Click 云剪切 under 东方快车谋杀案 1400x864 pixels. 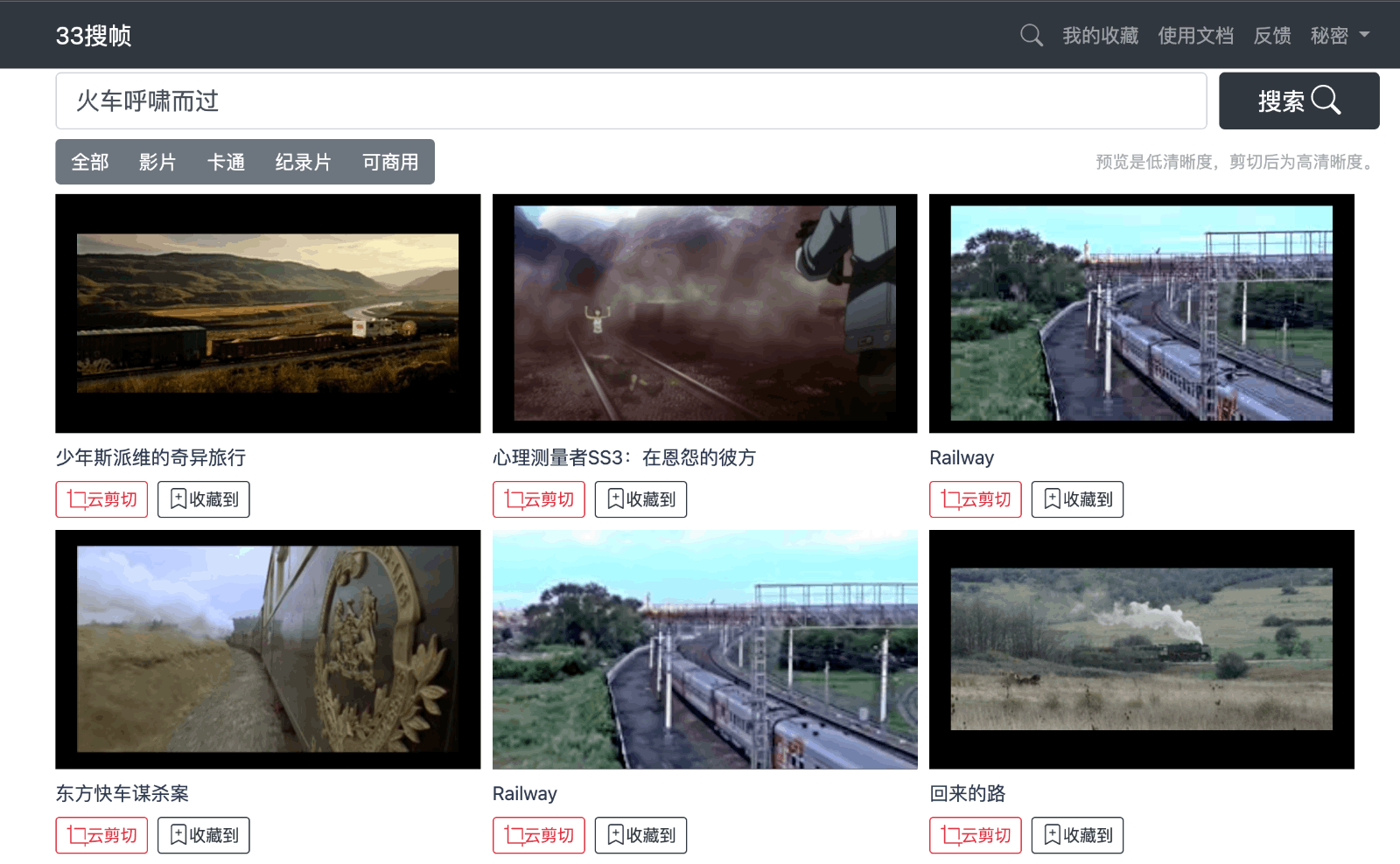pos(101,835)
